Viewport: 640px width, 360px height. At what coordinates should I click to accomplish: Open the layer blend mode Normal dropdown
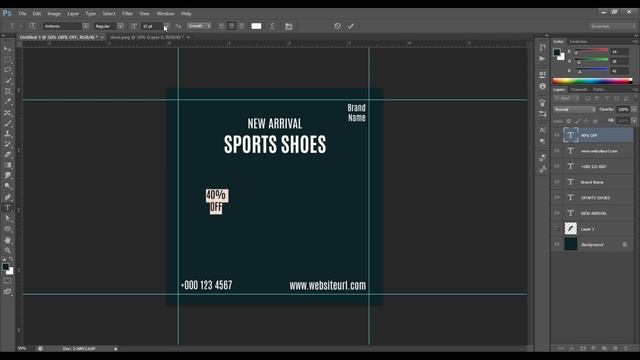tap(574, 109)
